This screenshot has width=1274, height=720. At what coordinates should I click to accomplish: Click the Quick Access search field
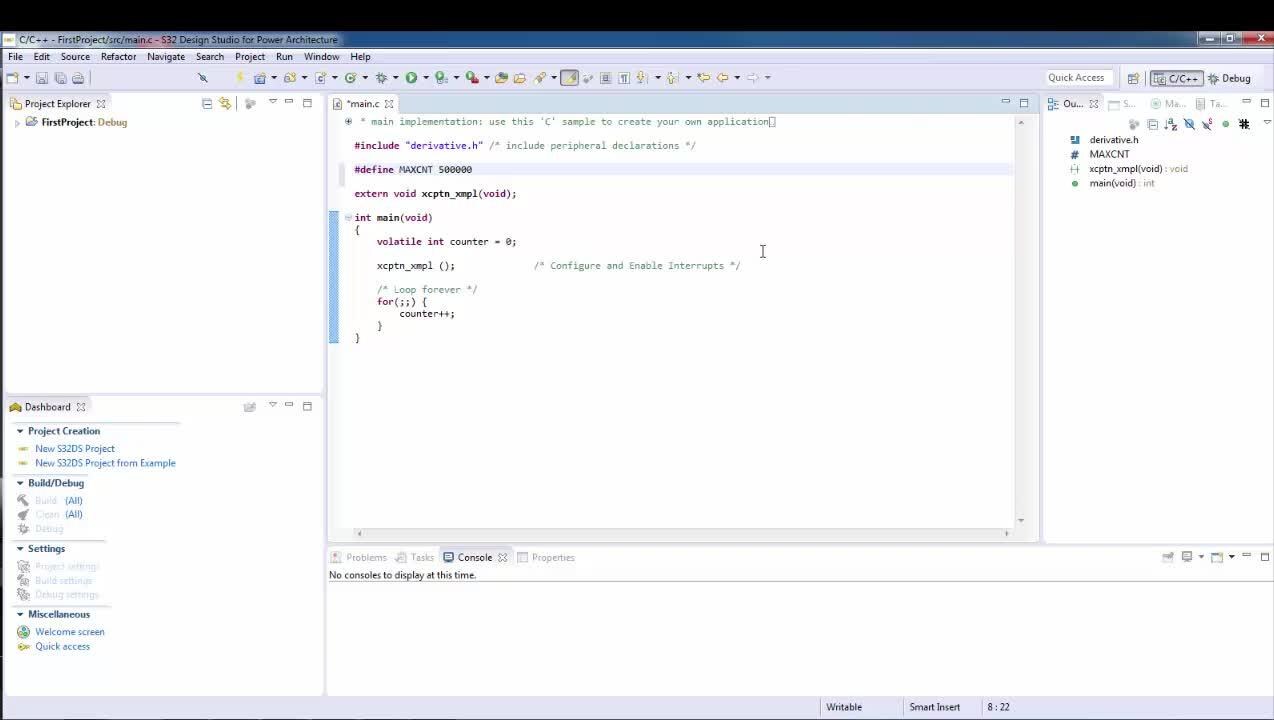click(1075, 78)
